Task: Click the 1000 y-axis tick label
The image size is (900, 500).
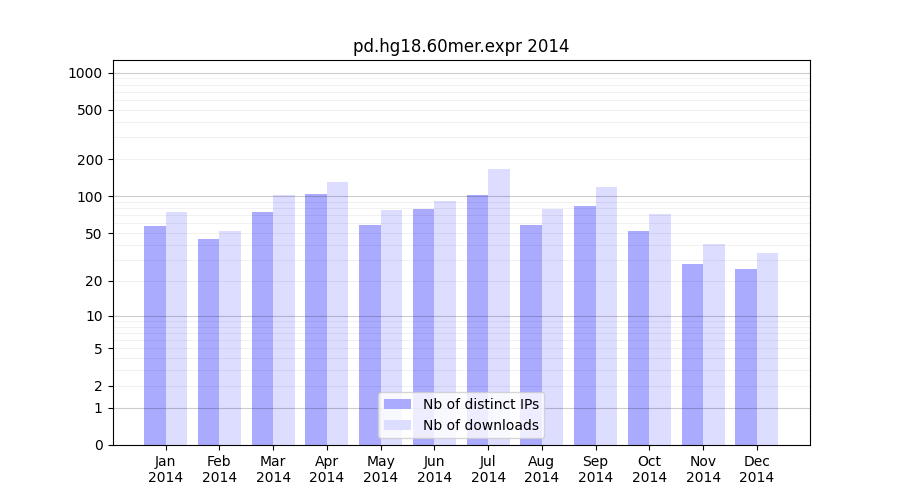Action: point(85,73)
